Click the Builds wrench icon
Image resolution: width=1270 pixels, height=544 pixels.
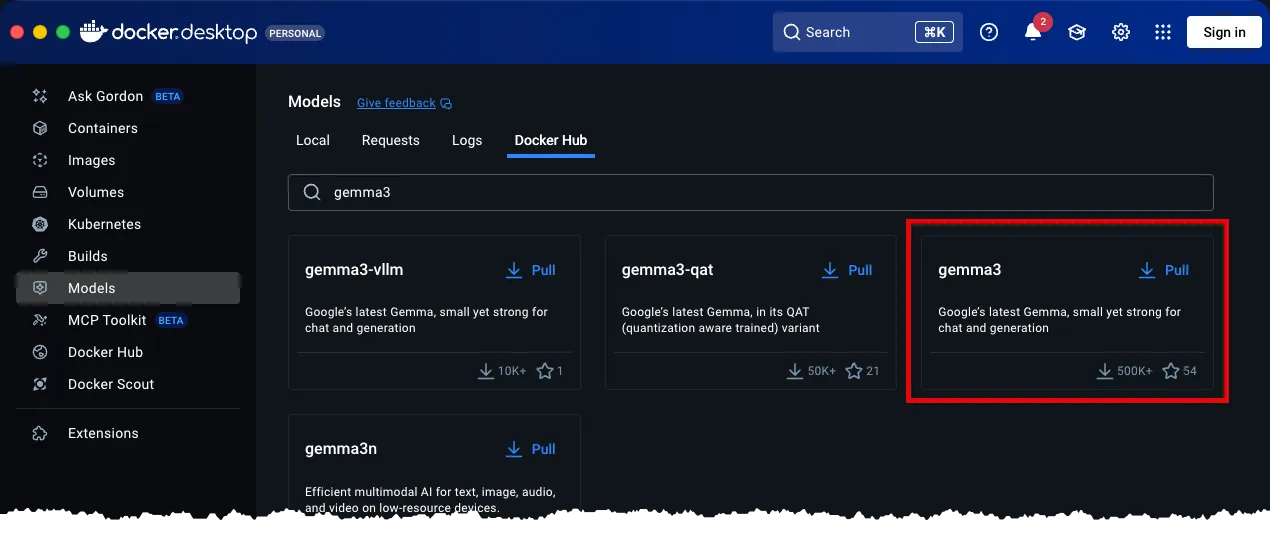pos(40,256)
